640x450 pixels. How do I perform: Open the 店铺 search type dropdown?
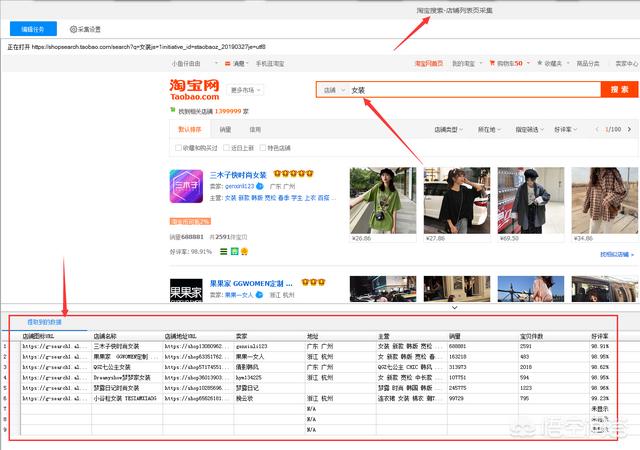coord(334,90)
